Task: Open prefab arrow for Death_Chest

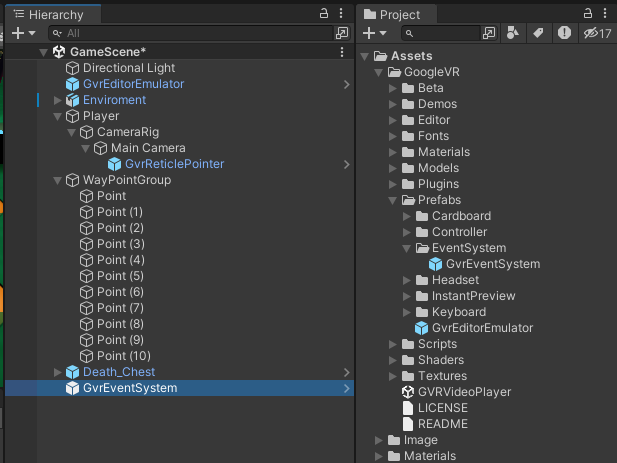Action: 346,372
